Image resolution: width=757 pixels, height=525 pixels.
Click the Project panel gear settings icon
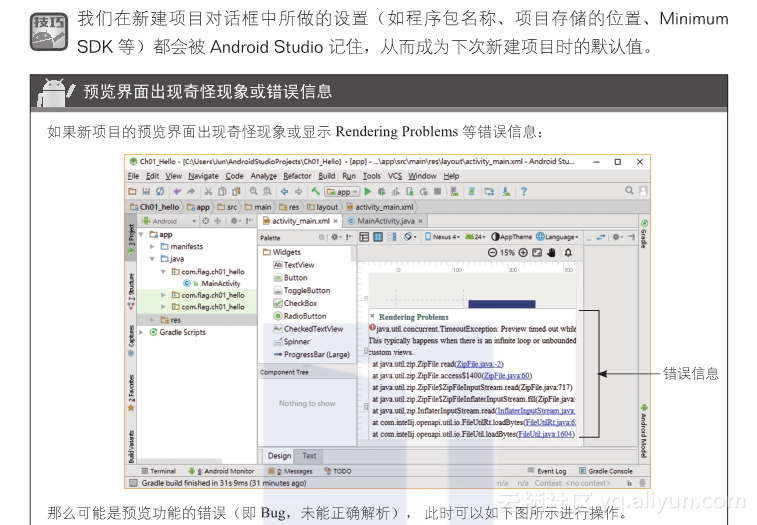pos(235,221)
